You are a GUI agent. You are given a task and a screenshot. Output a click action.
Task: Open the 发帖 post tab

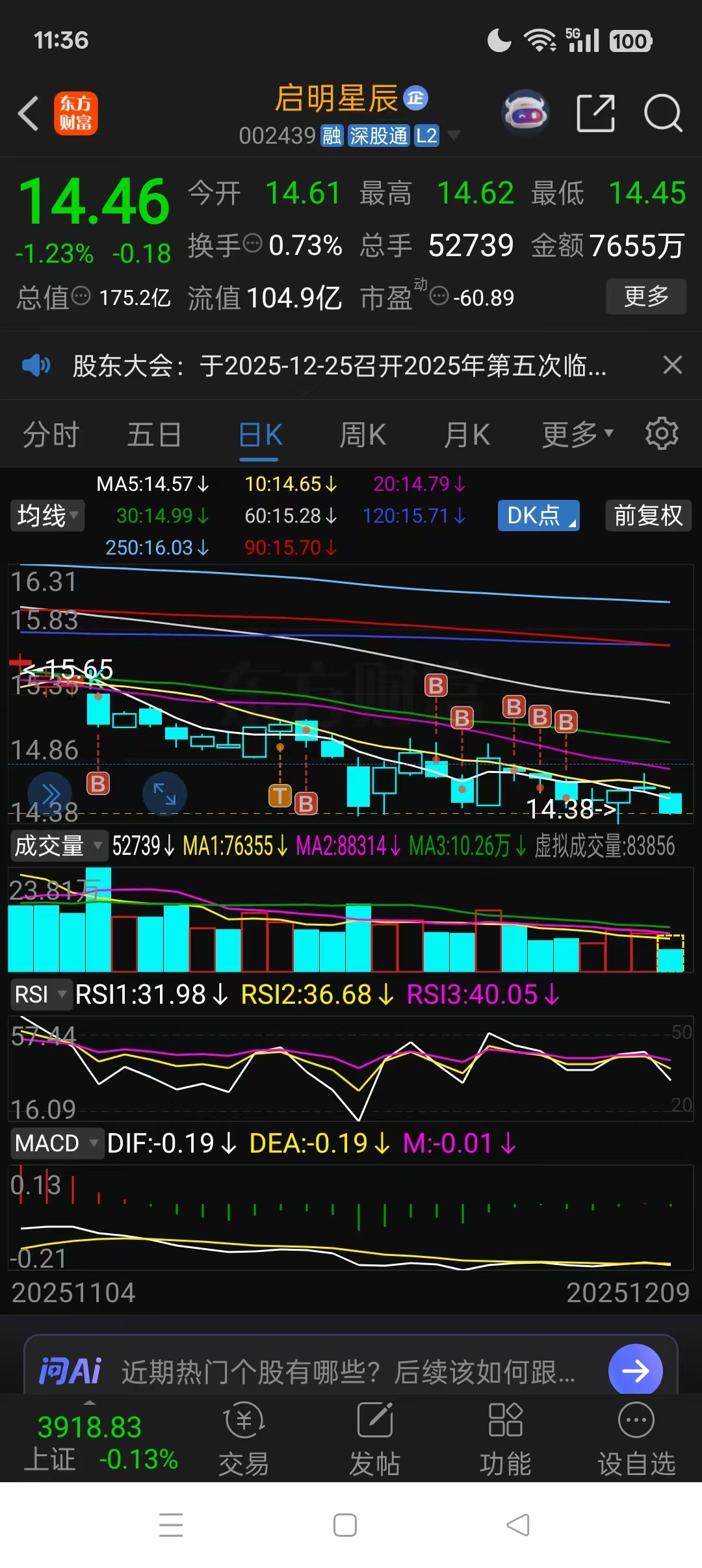[x=375, y=1439]
